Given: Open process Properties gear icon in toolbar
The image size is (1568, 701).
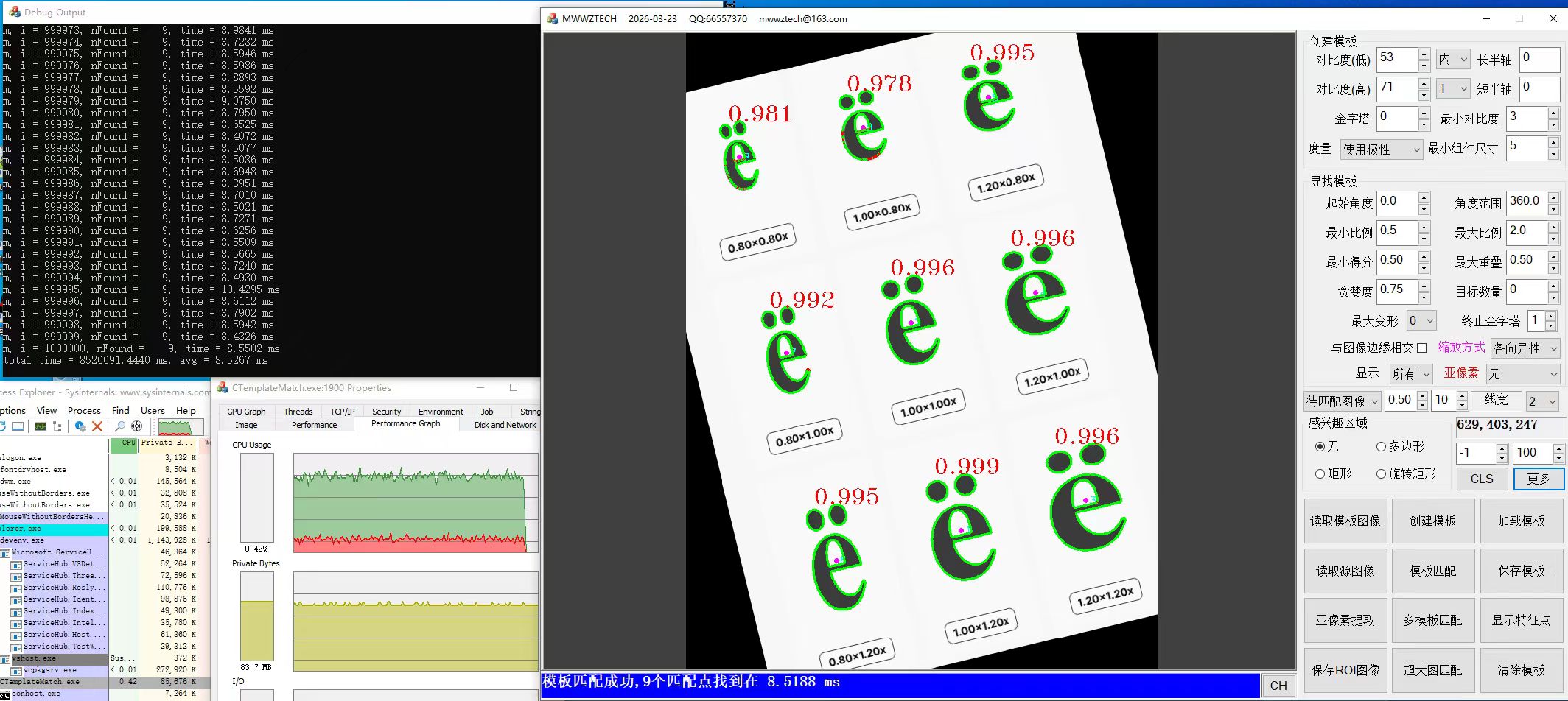Looking at the screenshot, I should click(80, 426).
